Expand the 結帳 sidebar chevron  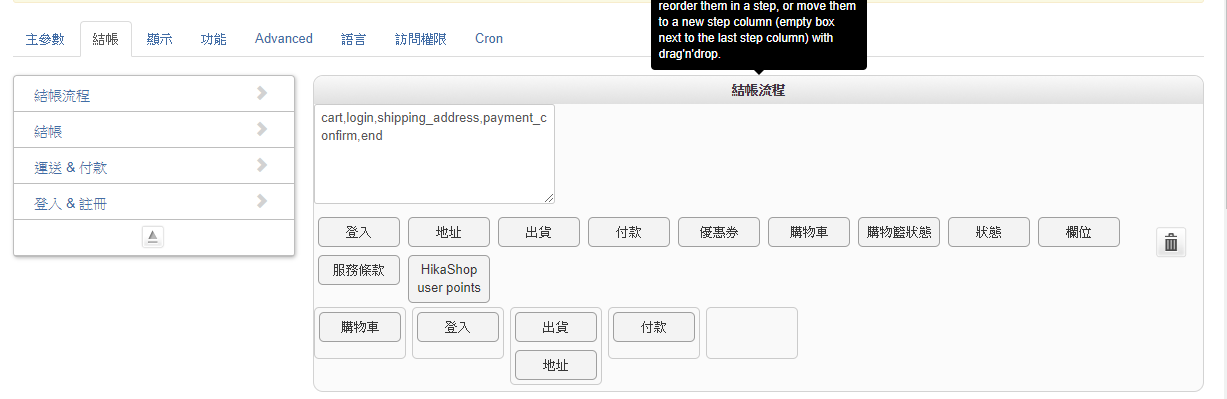(x=262, y=129)
